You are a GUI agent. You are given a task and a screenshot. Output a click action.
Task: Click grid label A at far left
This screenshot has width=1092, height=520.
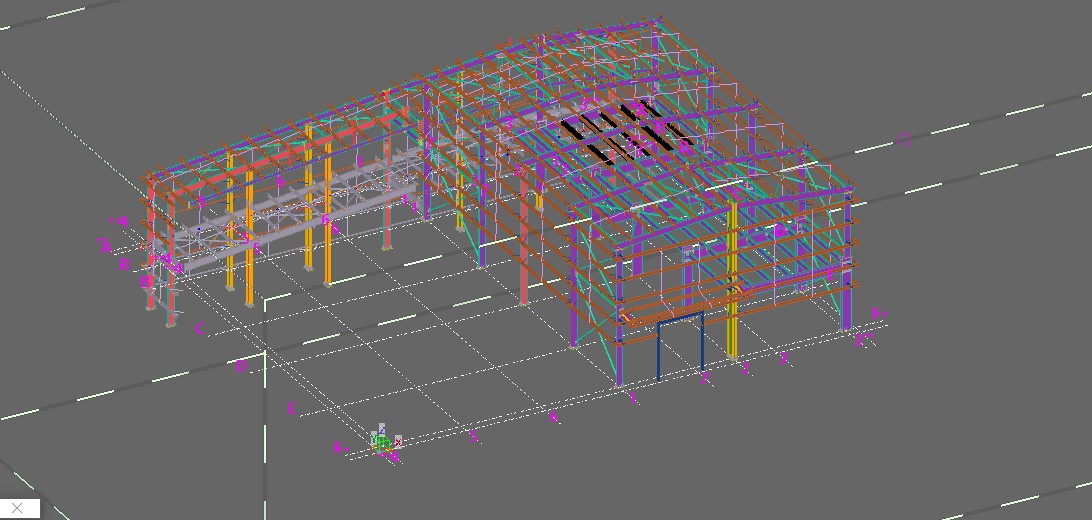click(x=105, y=246)
